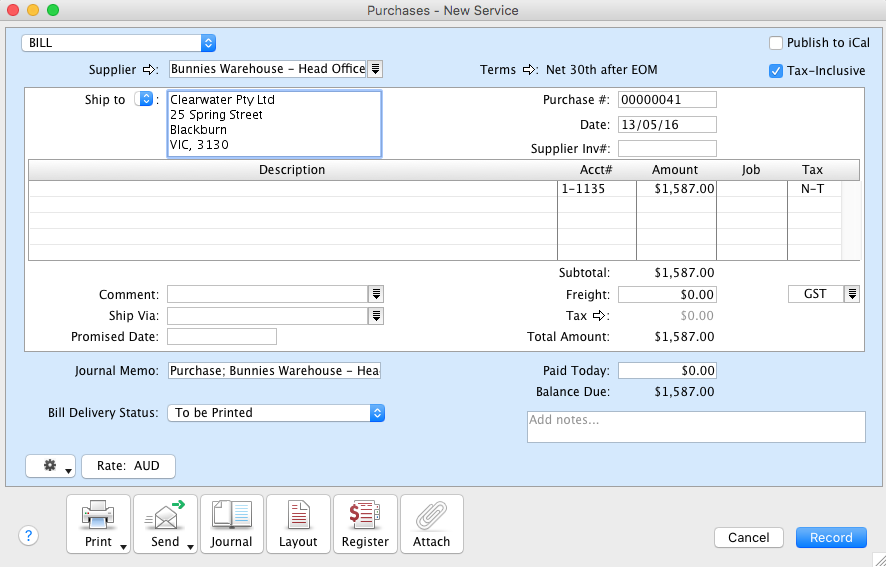Click the Rate: AUD button

click(128, 466)
